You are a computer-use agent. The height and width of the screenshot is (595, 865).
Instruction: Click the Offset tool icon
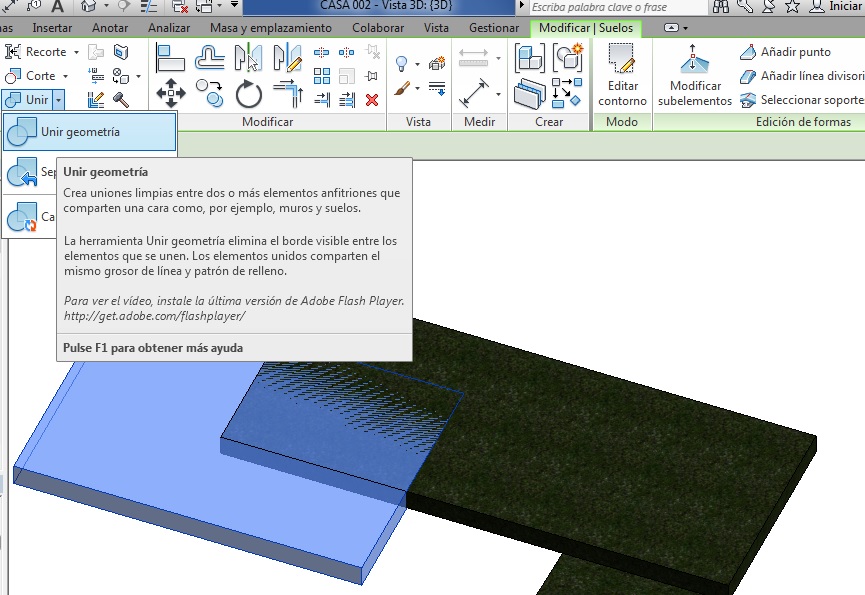coord(210,58)
